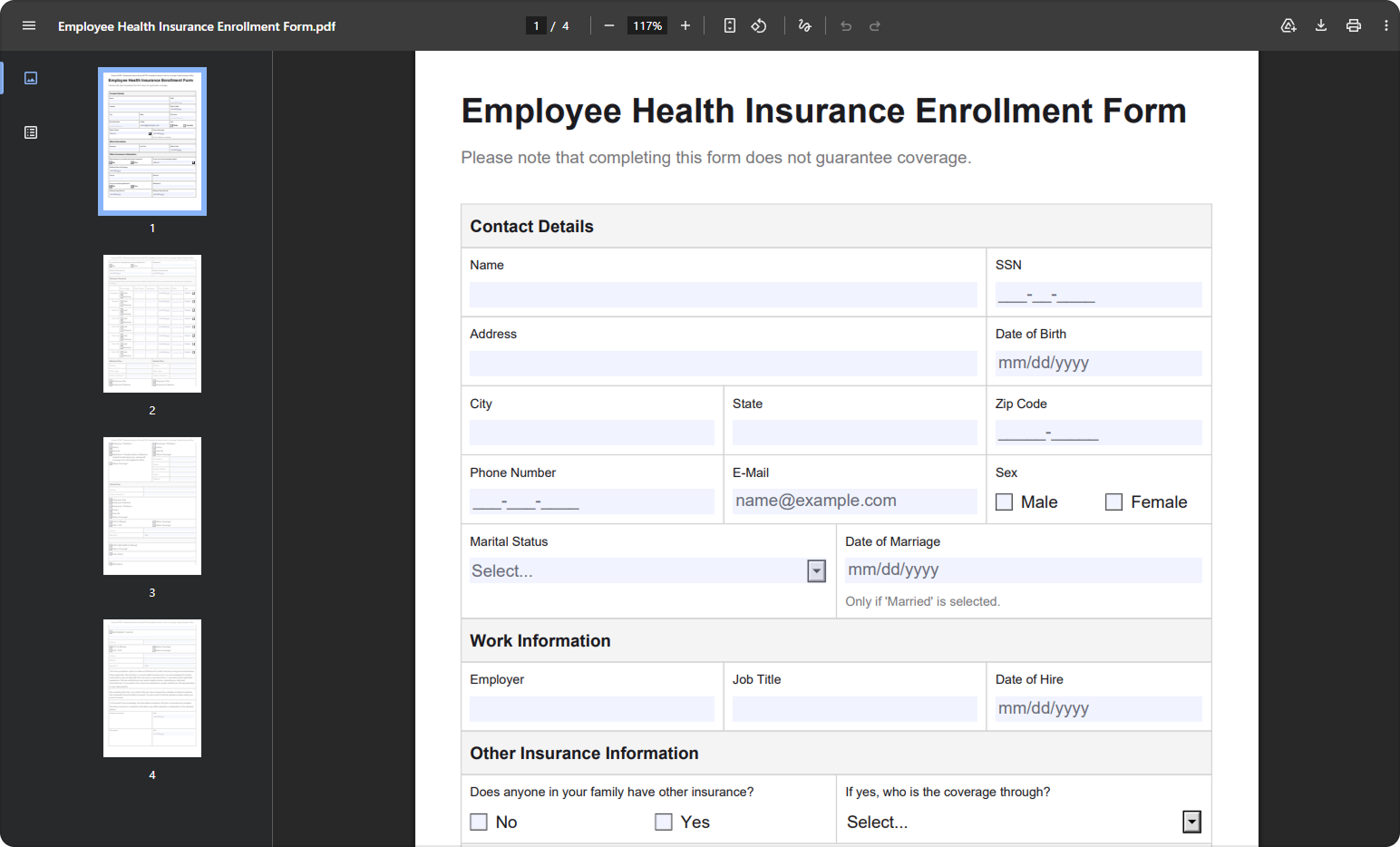Click the Other Insurance Information heading
This screenshot has width=1400, height=847.
pyautogui.click(x=584, y=754)
